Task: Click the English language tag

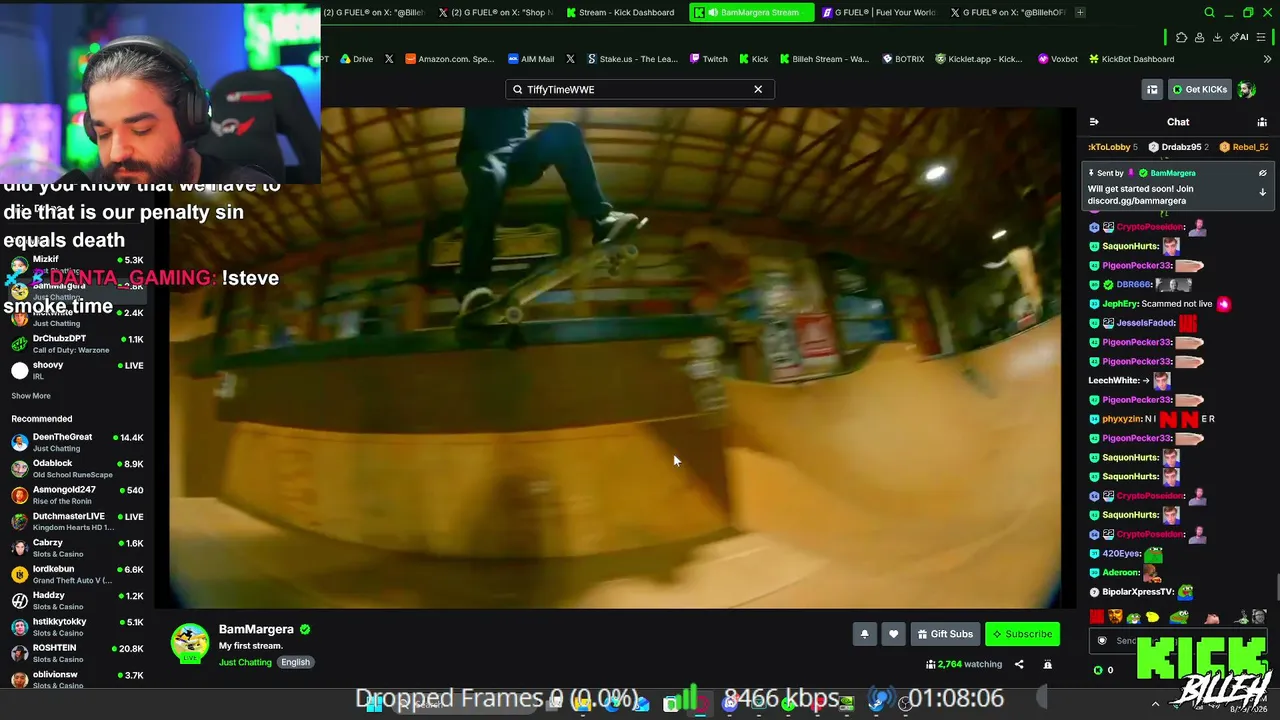Action: coord(295,662)
